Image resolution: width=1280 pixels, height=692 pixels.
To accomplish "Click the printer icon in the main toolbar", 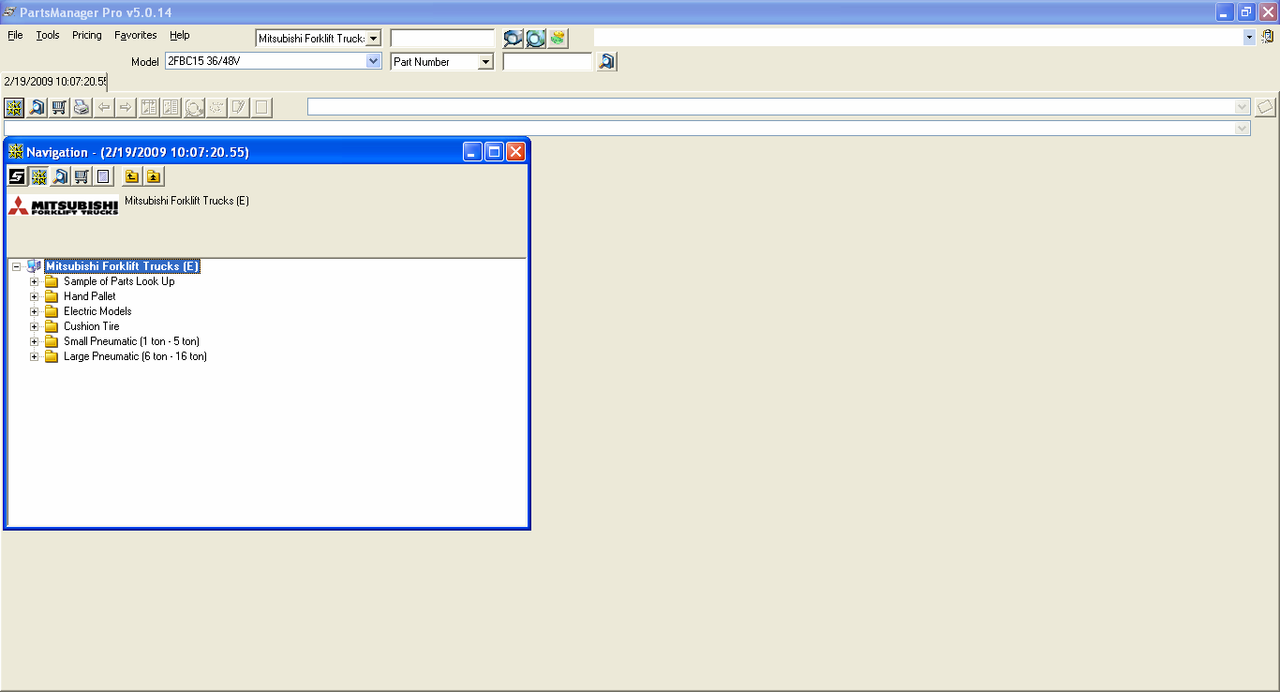I will 81,107.
